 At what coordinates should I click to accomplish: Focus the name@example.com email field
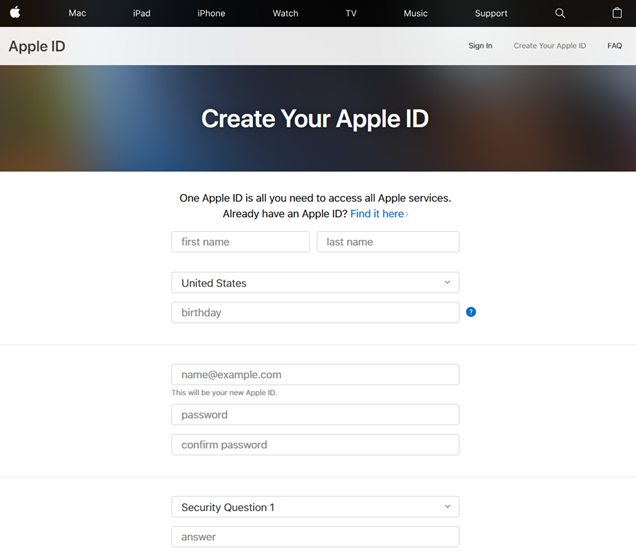pos(315,374)
